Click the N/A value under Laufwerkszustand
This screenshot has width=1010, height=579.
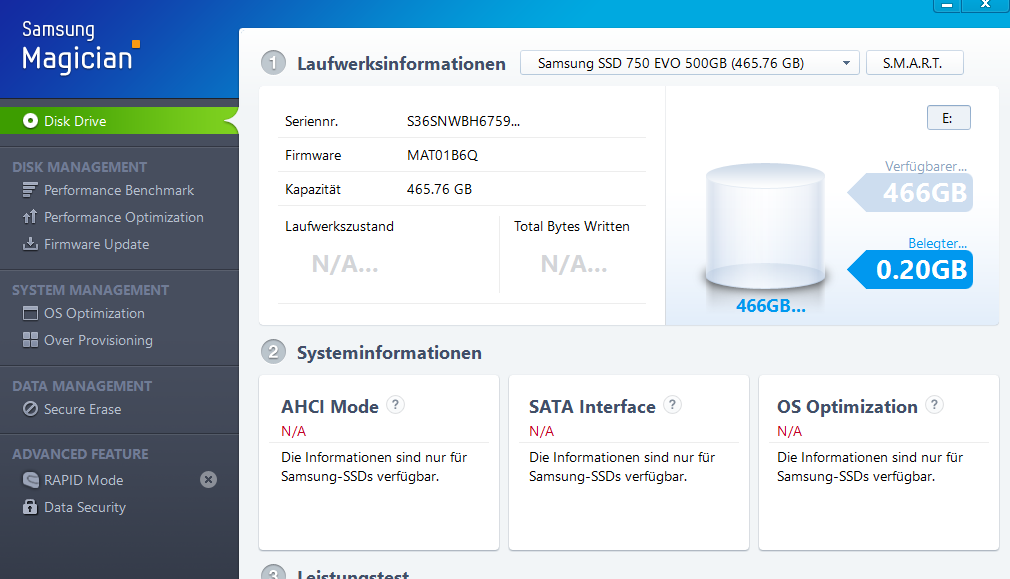[x=345, y=263]
